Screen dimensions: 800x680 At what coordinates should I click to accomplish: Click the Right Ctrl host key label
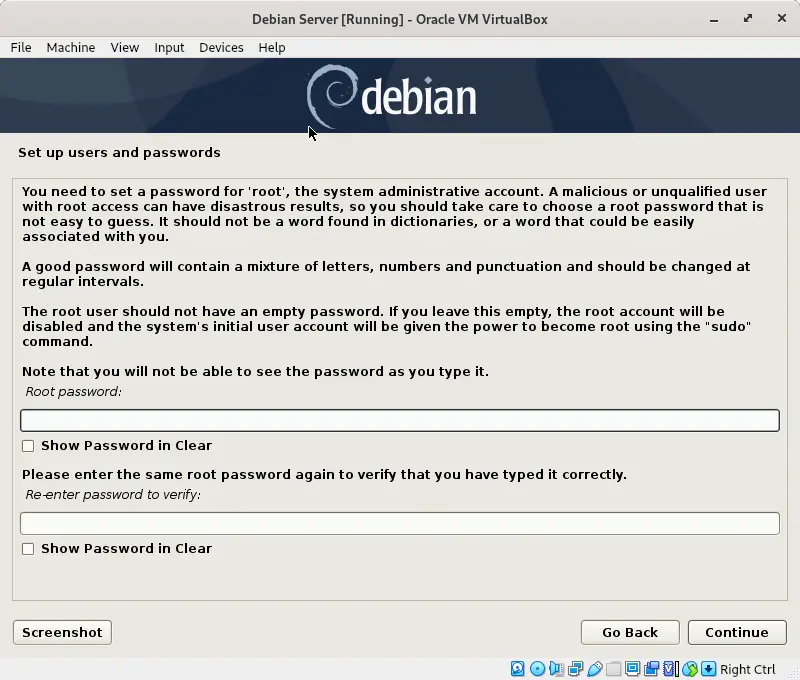coord(747,669)
